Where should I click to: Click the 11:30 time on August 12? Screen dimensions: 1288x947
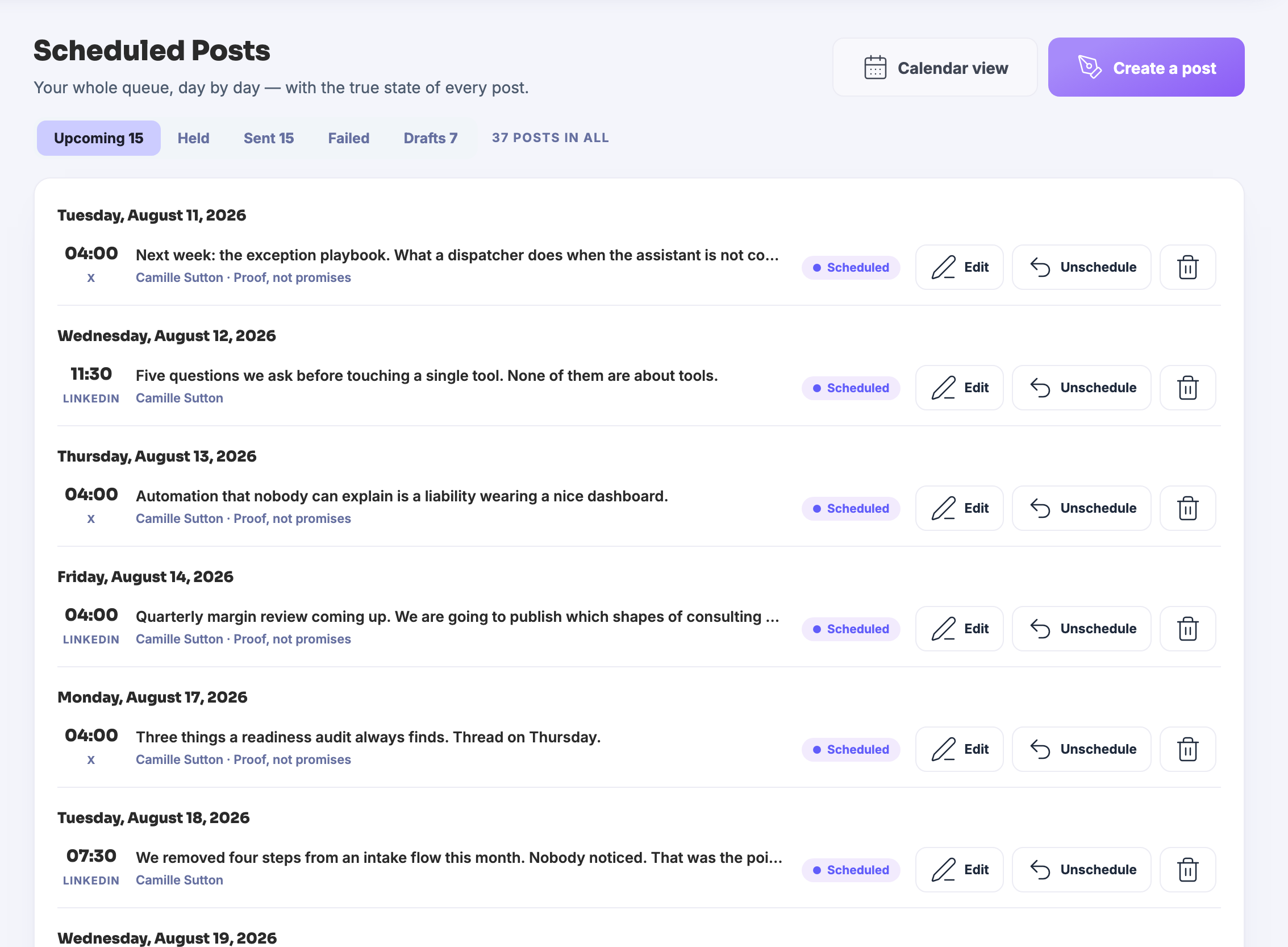click(x=91, y=375)
